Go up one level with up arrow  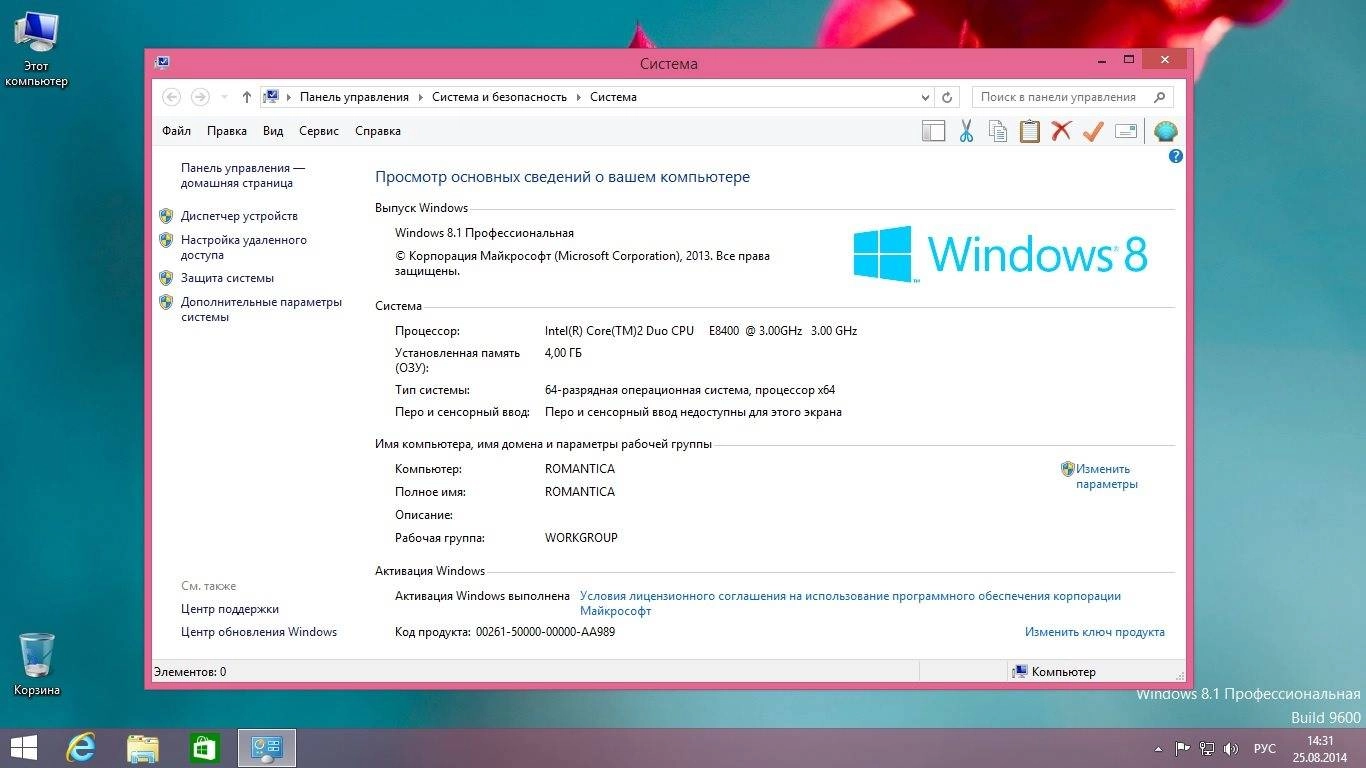click(x=247, y=97)
